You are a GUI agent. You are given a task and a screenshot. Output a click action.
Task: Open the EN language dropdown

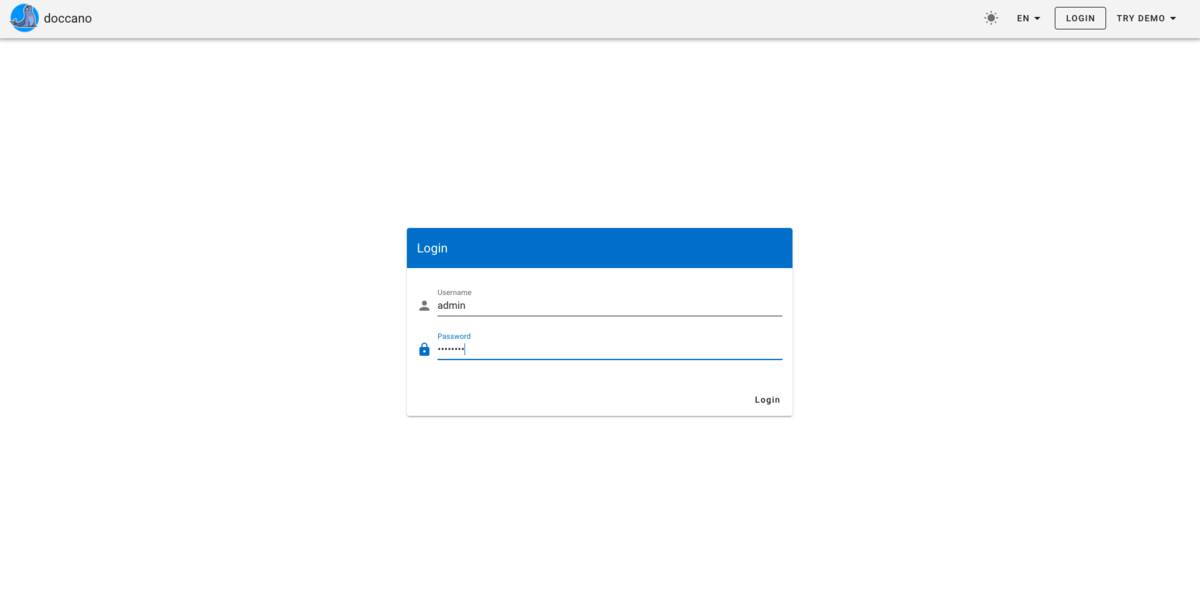pyautogui.click(x=1029, y=18)
